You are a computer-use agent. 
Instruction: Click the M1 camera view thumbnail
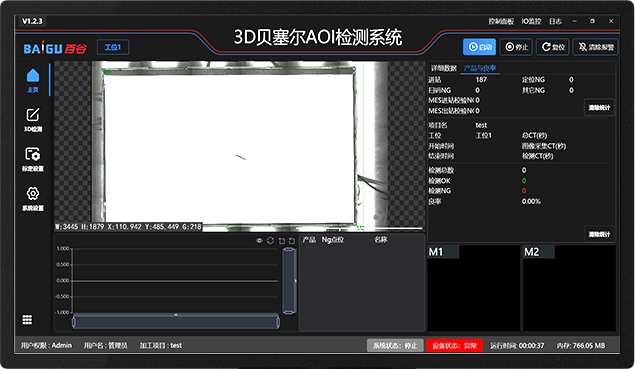473,288
